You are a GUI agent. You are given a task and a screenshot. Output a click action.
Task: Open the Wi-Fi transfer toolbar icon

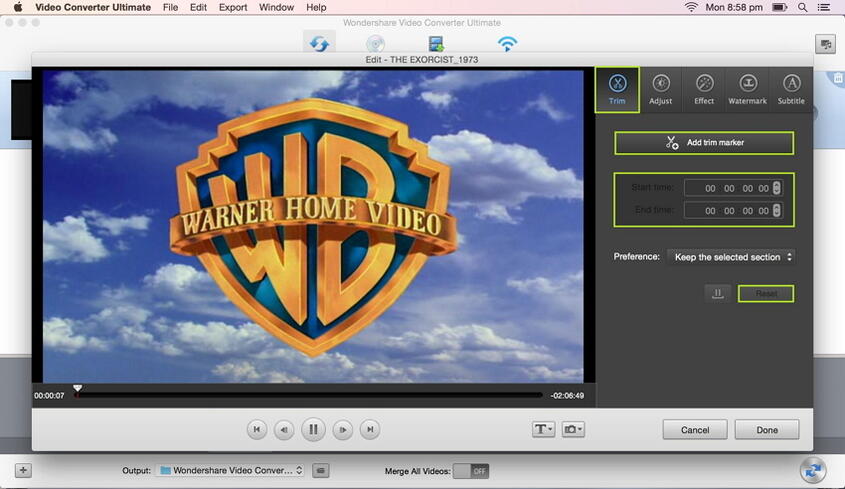click(507, 44)
